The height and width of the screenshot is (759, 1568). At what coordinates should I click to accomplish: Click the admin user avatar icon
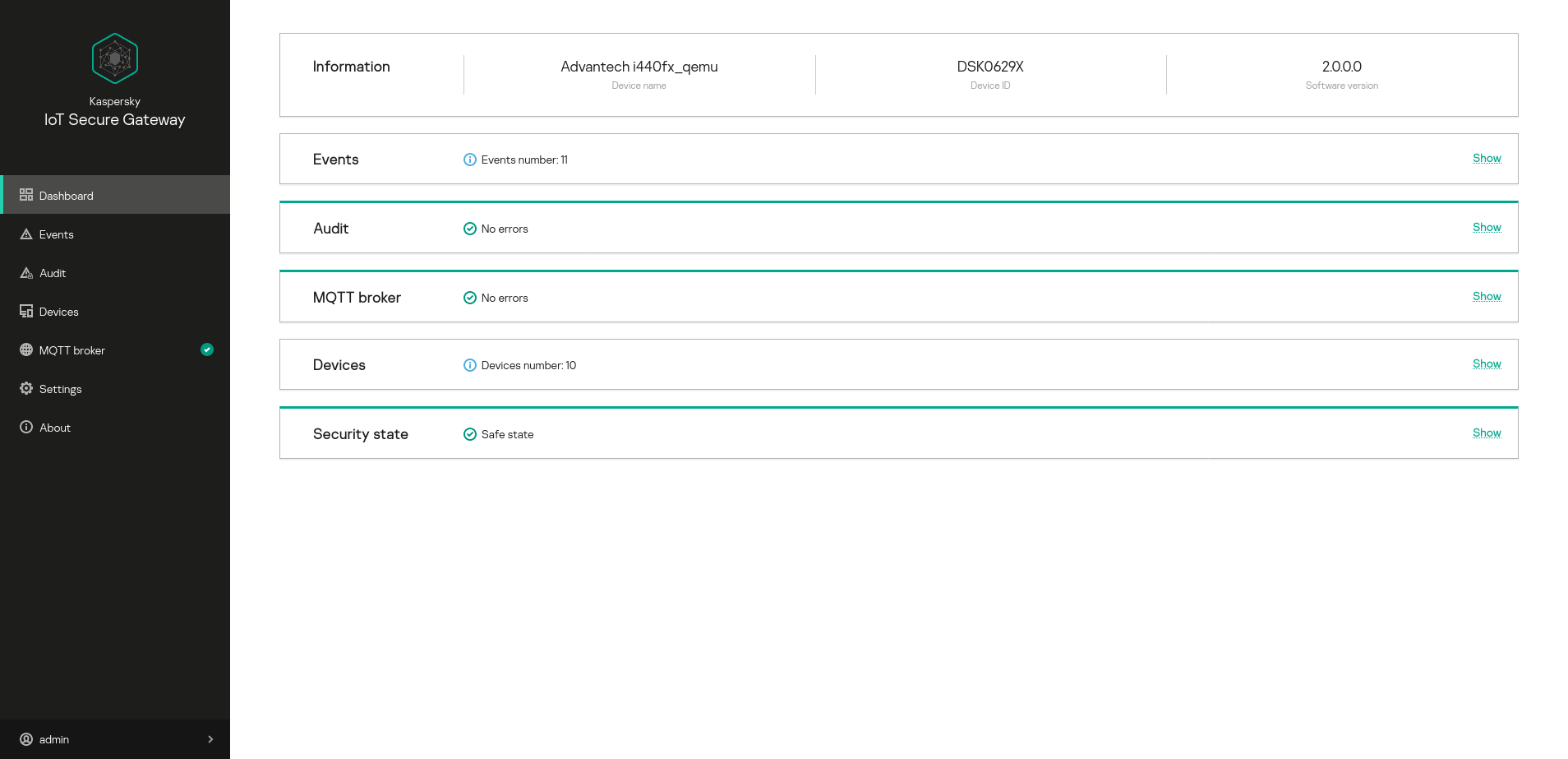26,739
